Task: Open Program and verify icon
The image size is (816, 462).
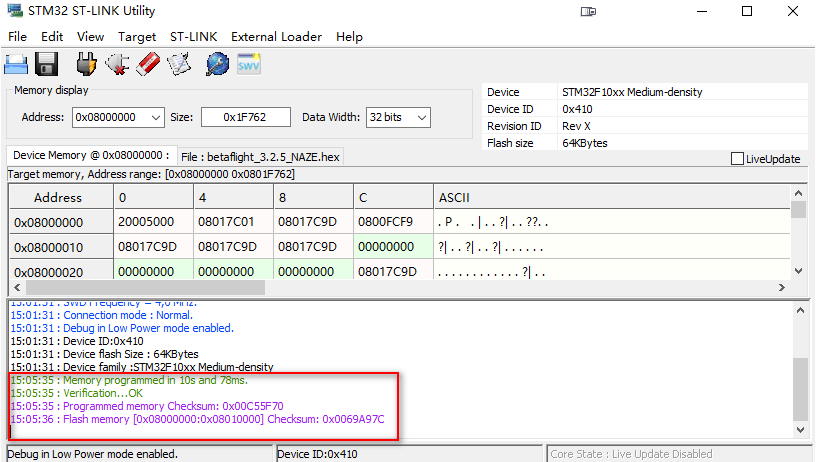Action: click(x=179, y=65)
